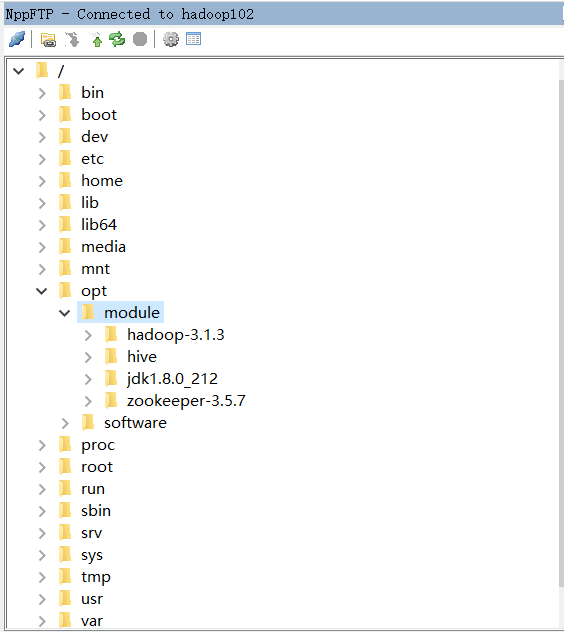Viewport: 564px width, 632px height.
Task: Select the mnt folder name
Action: click(95, 269)
